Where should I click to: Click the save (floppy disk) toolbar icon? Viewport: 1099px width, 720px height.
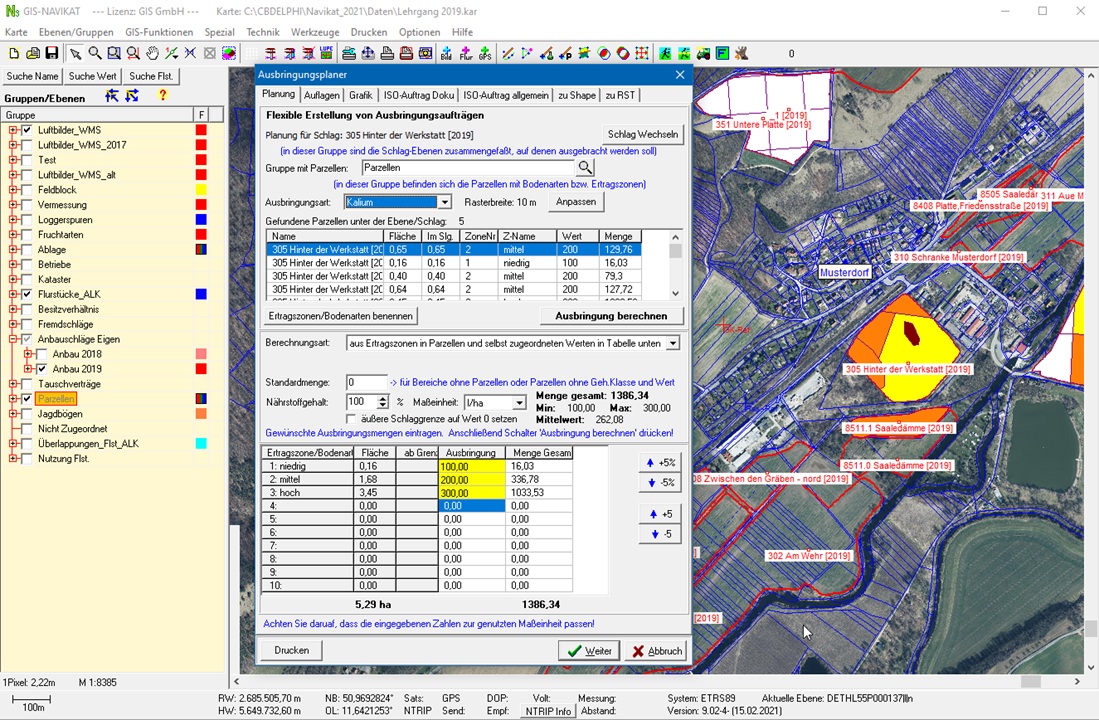click(52, 53)
